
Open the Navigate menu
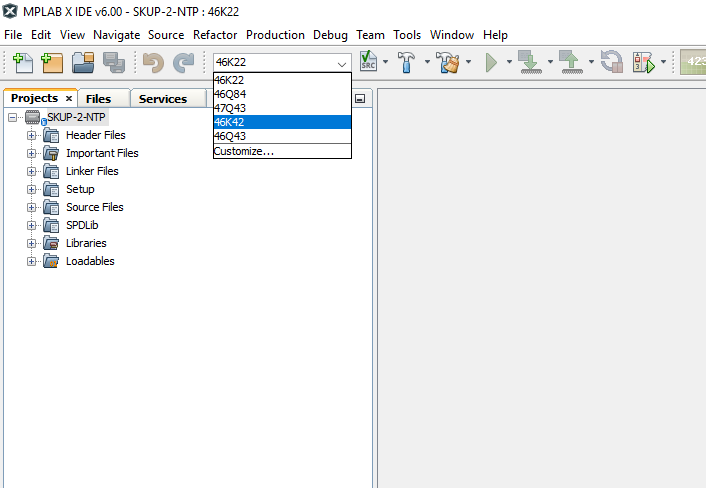tap(117, 35)
